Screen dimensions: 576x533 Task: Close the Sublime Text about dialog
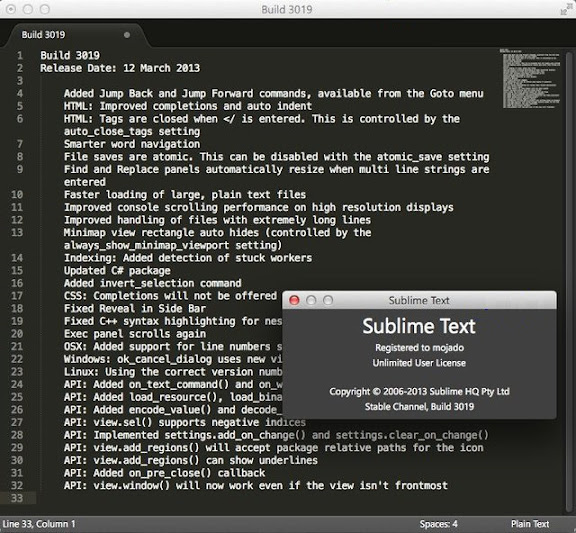pyautogui.click(x=294, y=300)
